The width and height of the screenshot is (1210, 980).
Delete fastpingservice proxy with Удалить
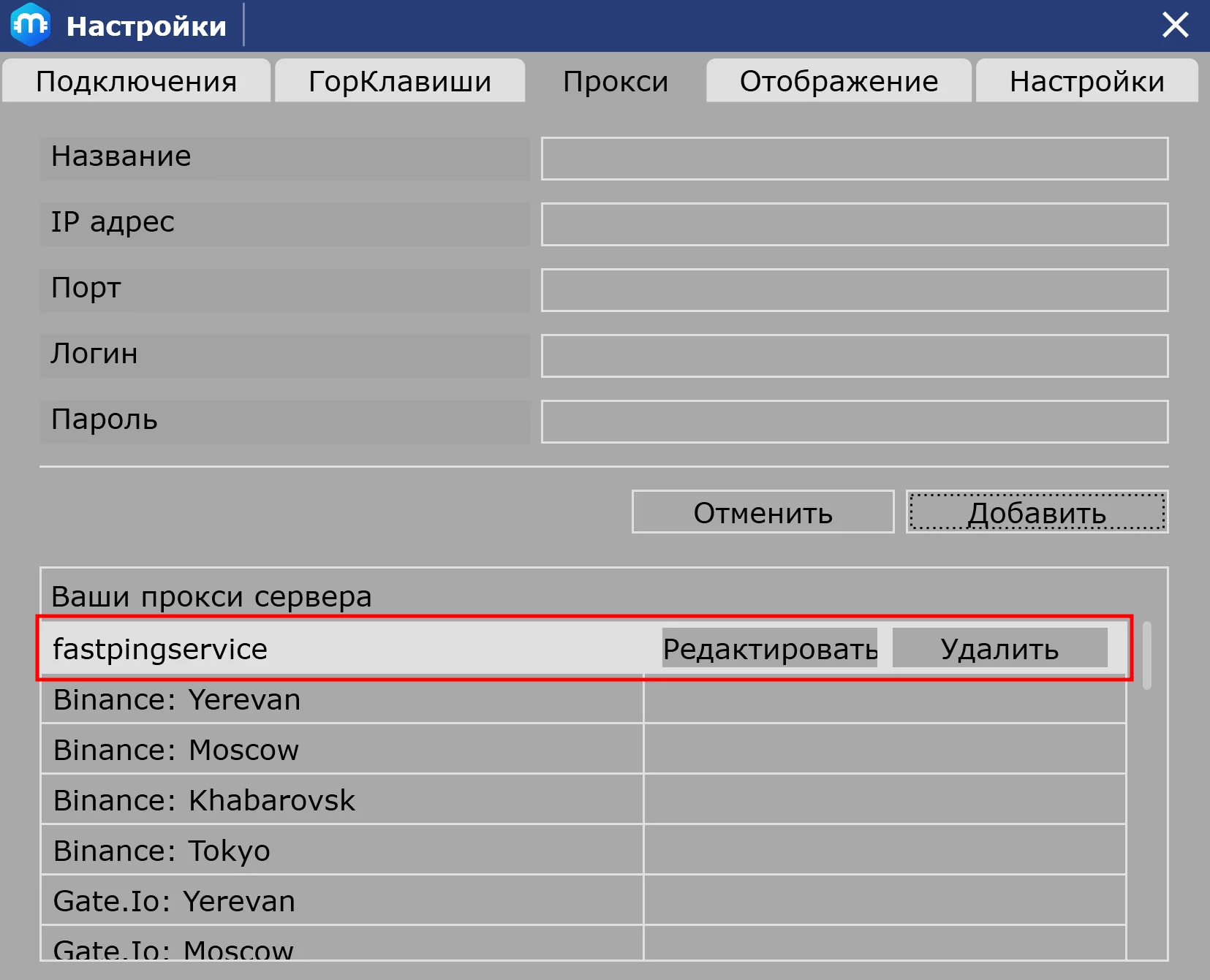(x=999, y=648)
